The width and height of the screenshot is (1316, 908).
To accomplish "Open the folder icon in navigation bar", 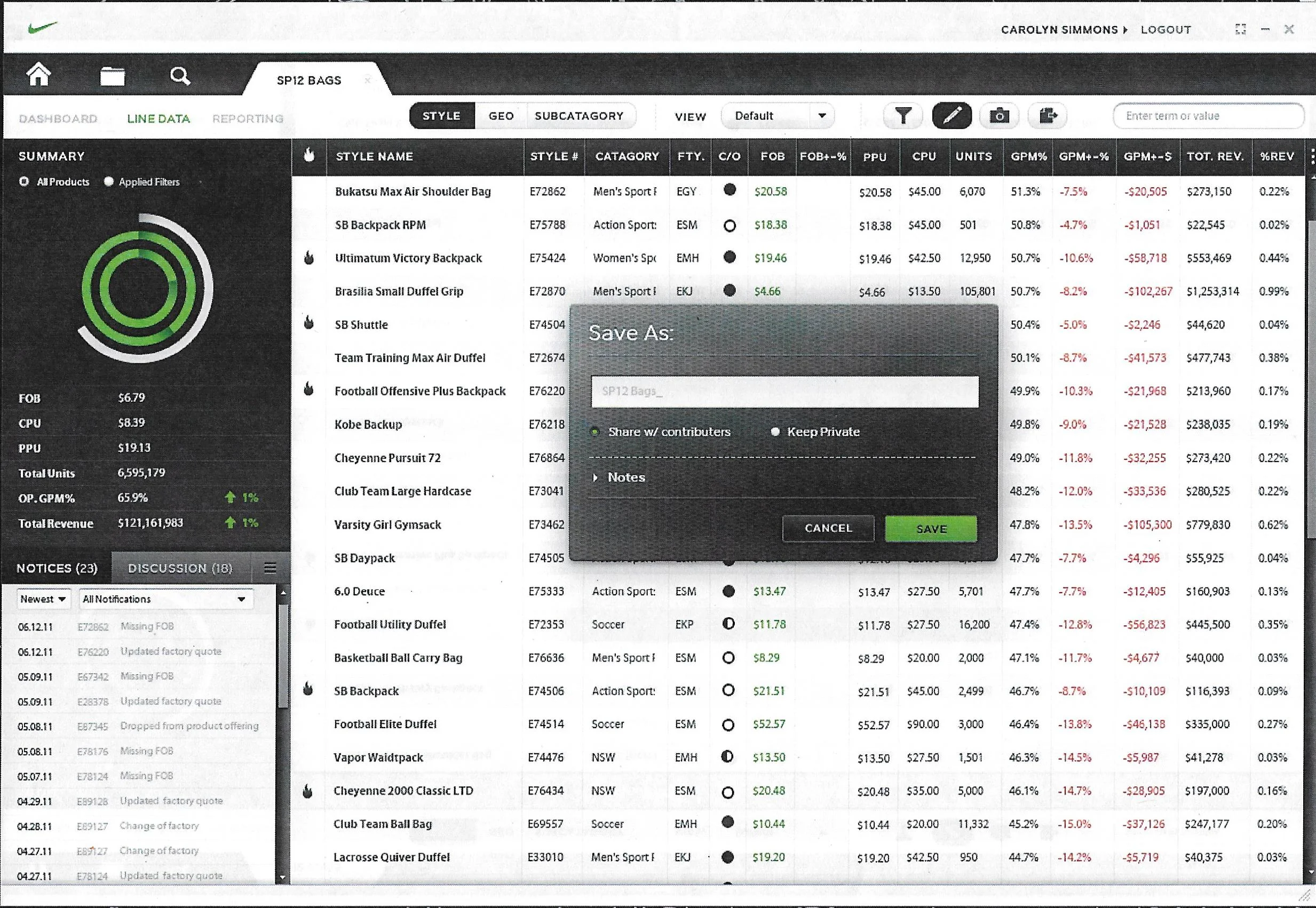I will [x=112, y=76].
